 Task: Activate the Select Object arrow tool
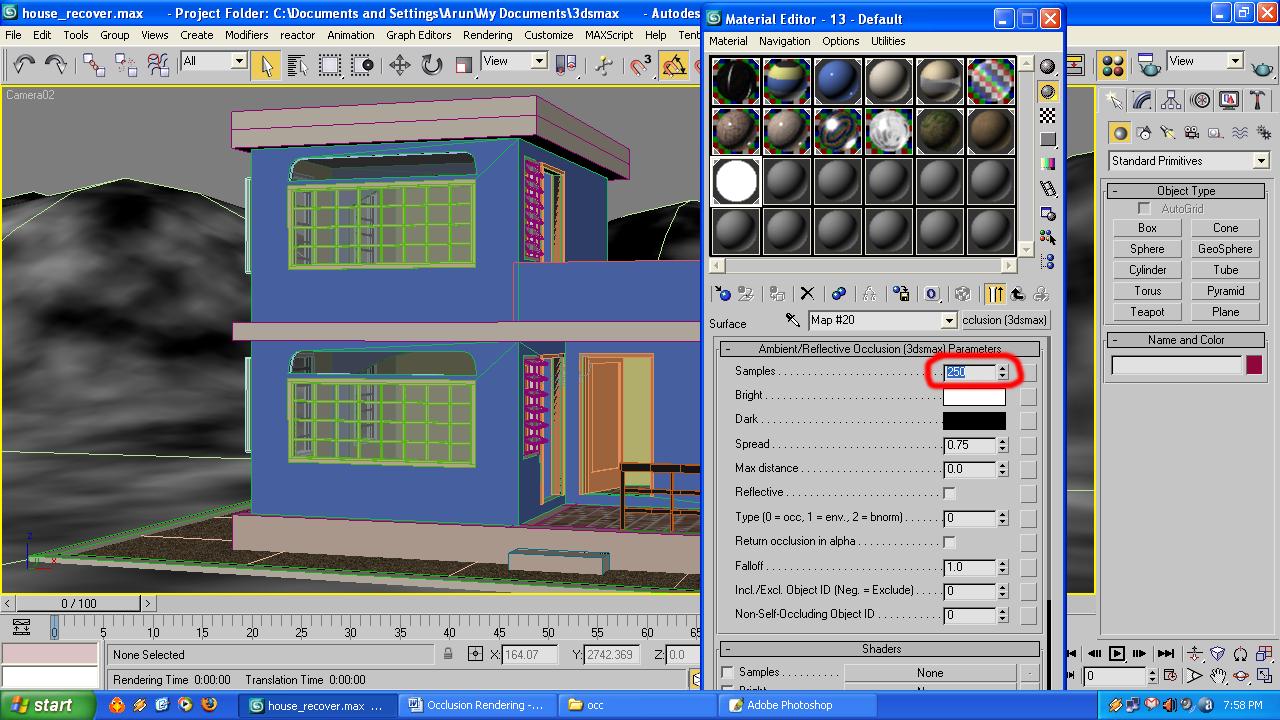click(266, 65)
